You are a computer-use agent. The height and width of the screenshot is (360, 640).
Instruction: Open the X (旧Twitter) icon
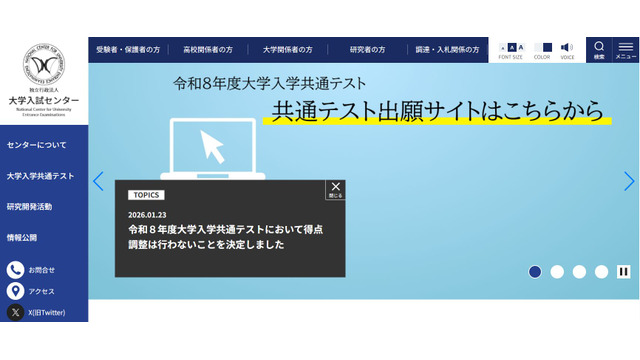[16, 313]
